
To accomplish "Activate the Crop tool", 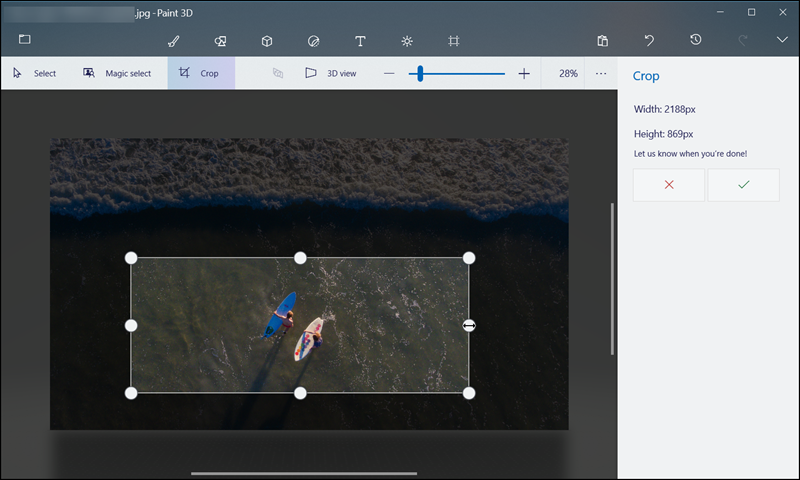I will [x=201, y=73].
